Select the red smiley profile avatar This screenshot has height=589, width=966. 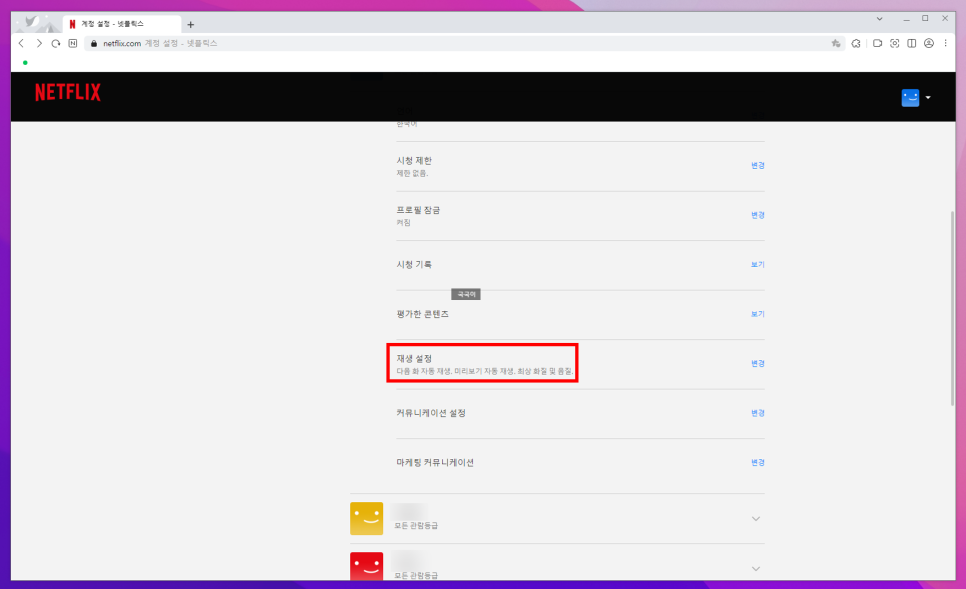(367, 566)
